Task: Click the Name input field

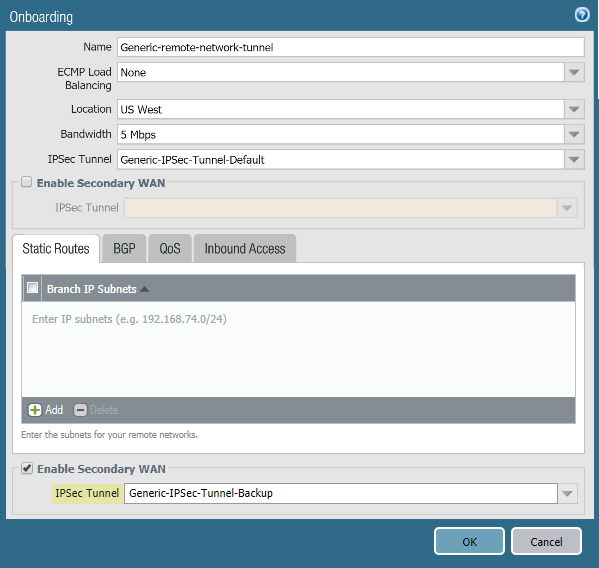Action: [x=351, y=47]
